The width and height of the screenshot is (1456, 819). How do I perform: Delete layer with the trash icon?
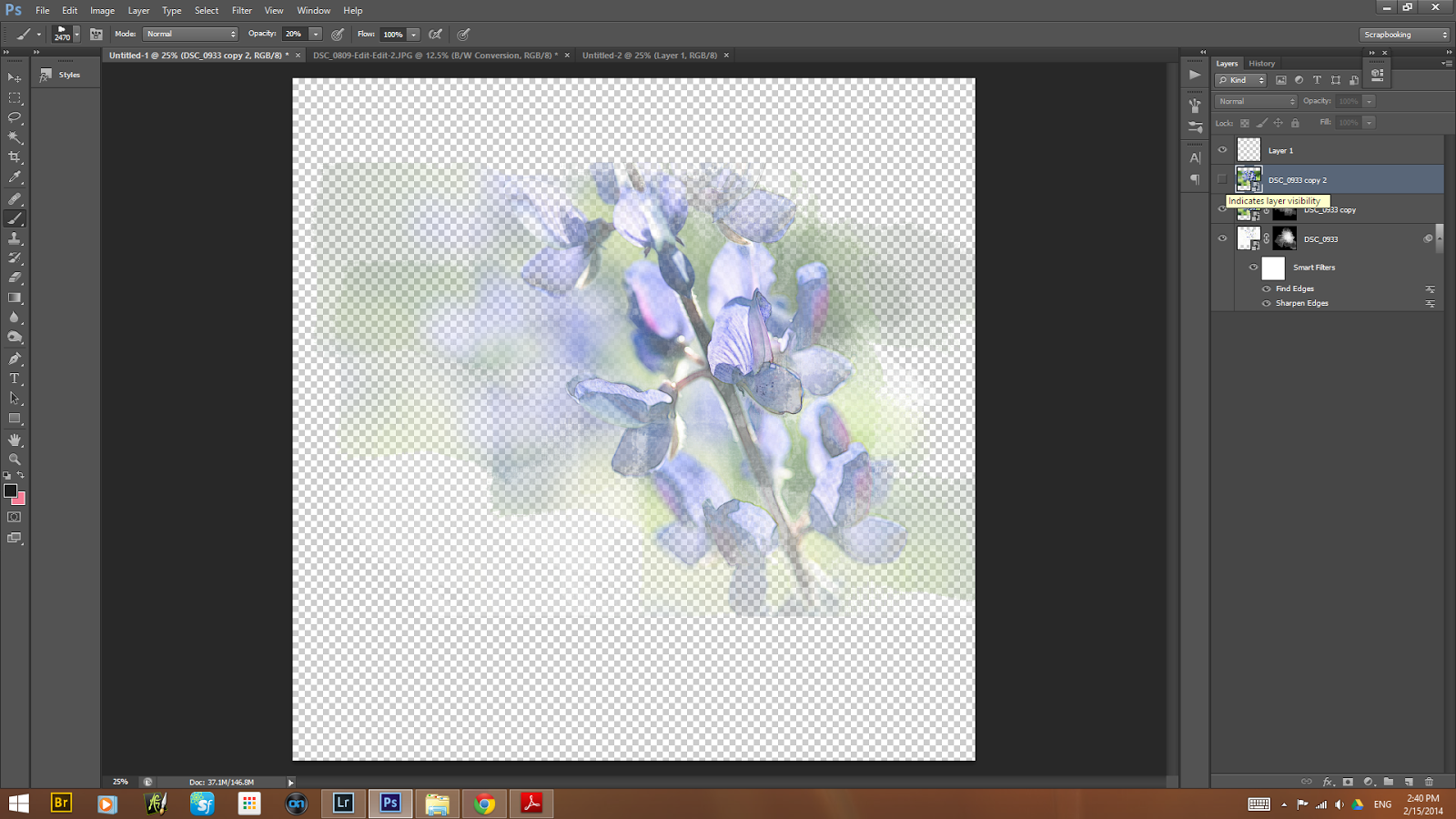point(1429,782)
